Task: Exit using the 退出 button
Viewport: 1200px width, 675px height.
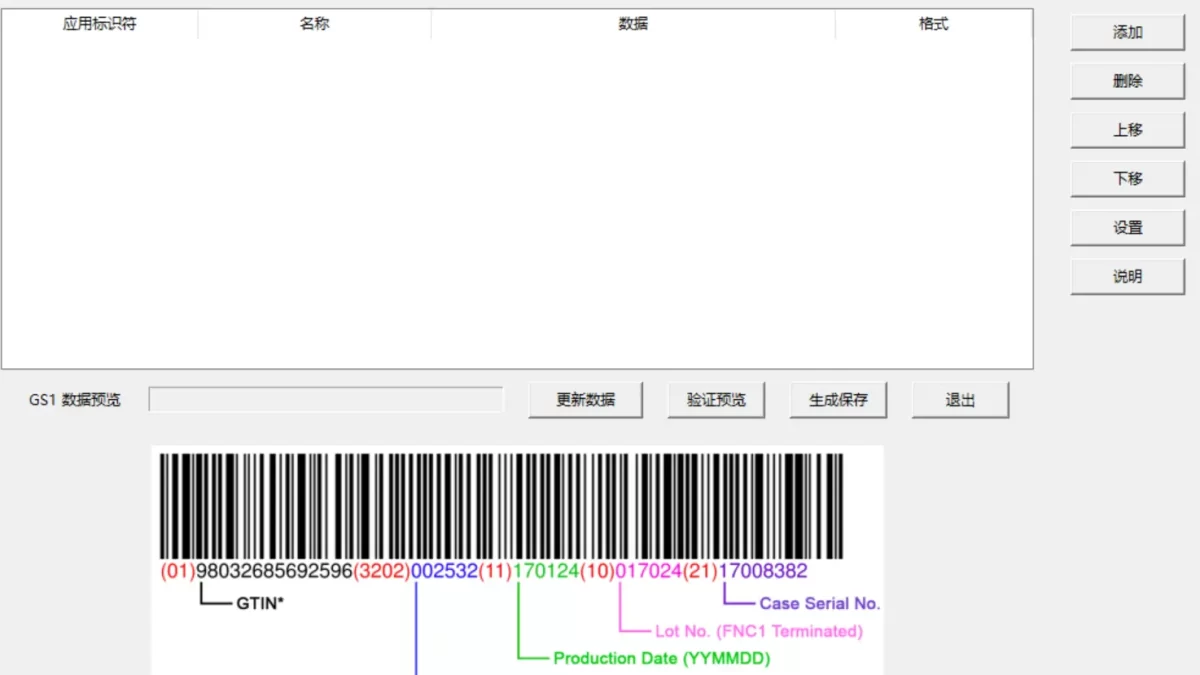Action: [x=960, y=400]
